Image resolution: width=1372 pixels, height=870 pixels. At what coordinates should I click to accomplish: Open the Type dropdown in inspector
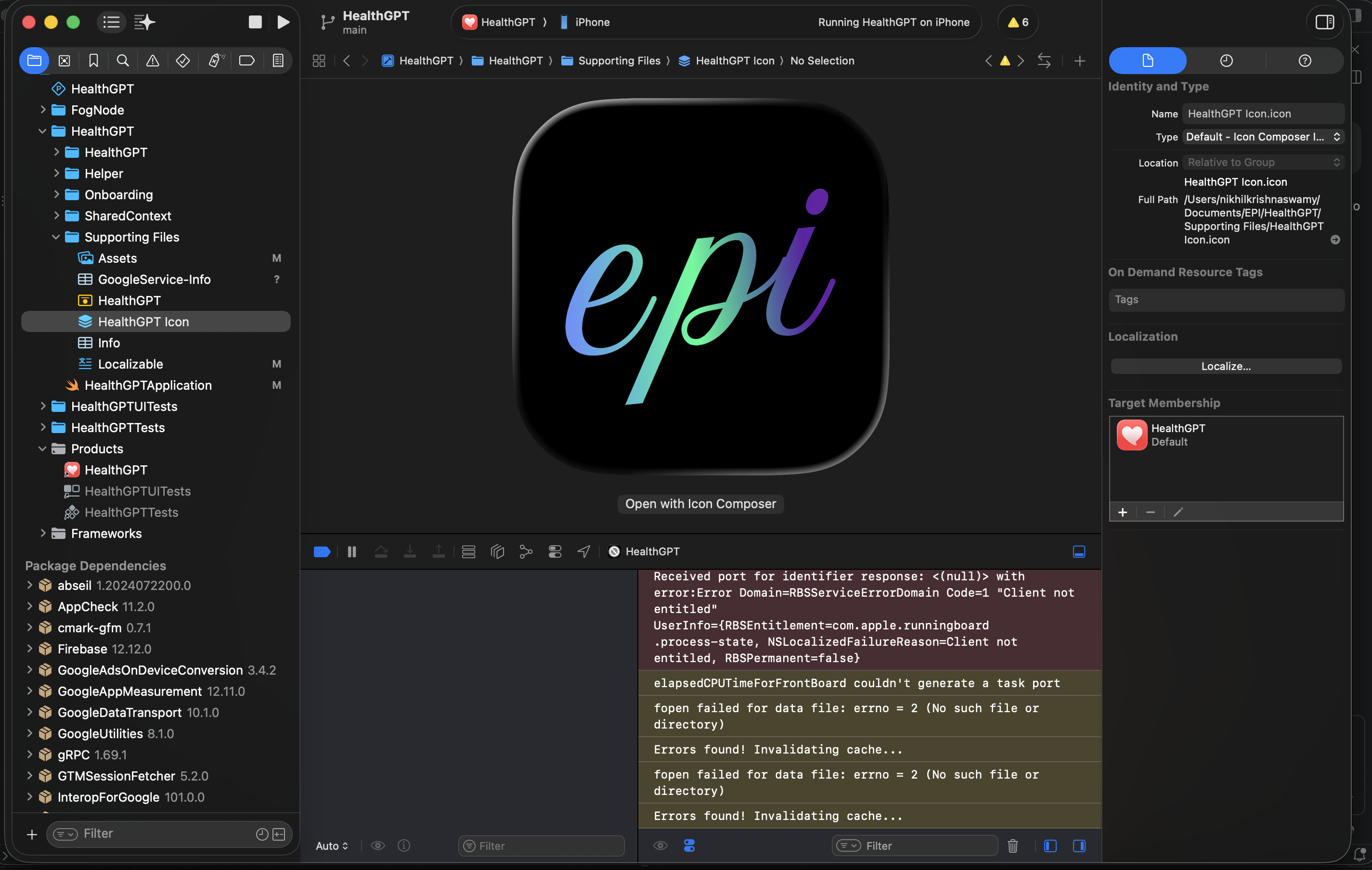point(1263,137)
